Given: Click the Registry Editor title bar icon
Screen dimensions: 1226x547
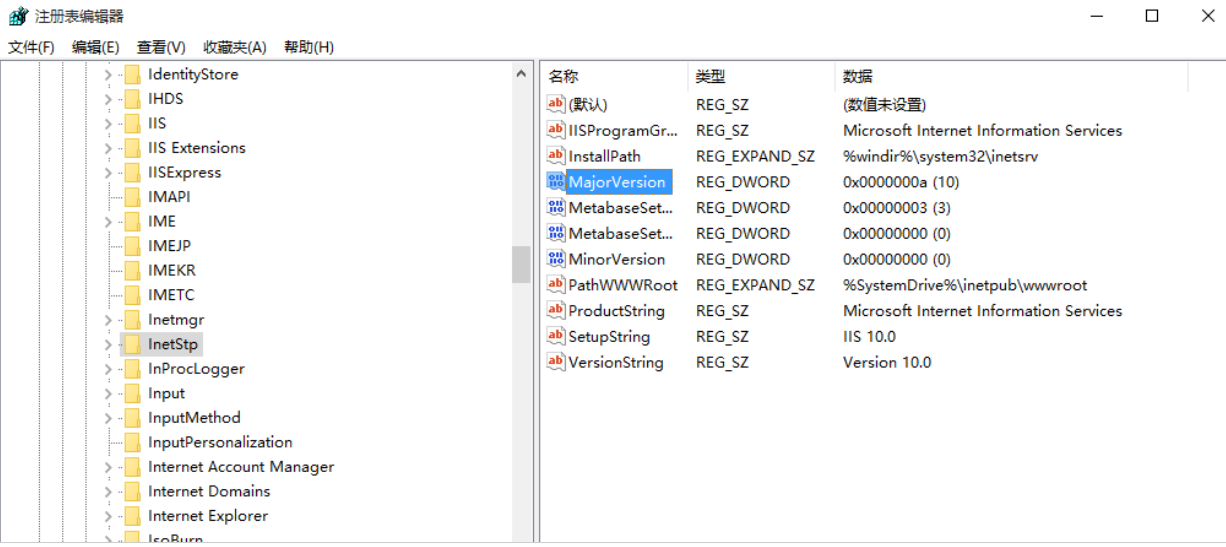Looking at the screenshot, I should coord(18,17).
